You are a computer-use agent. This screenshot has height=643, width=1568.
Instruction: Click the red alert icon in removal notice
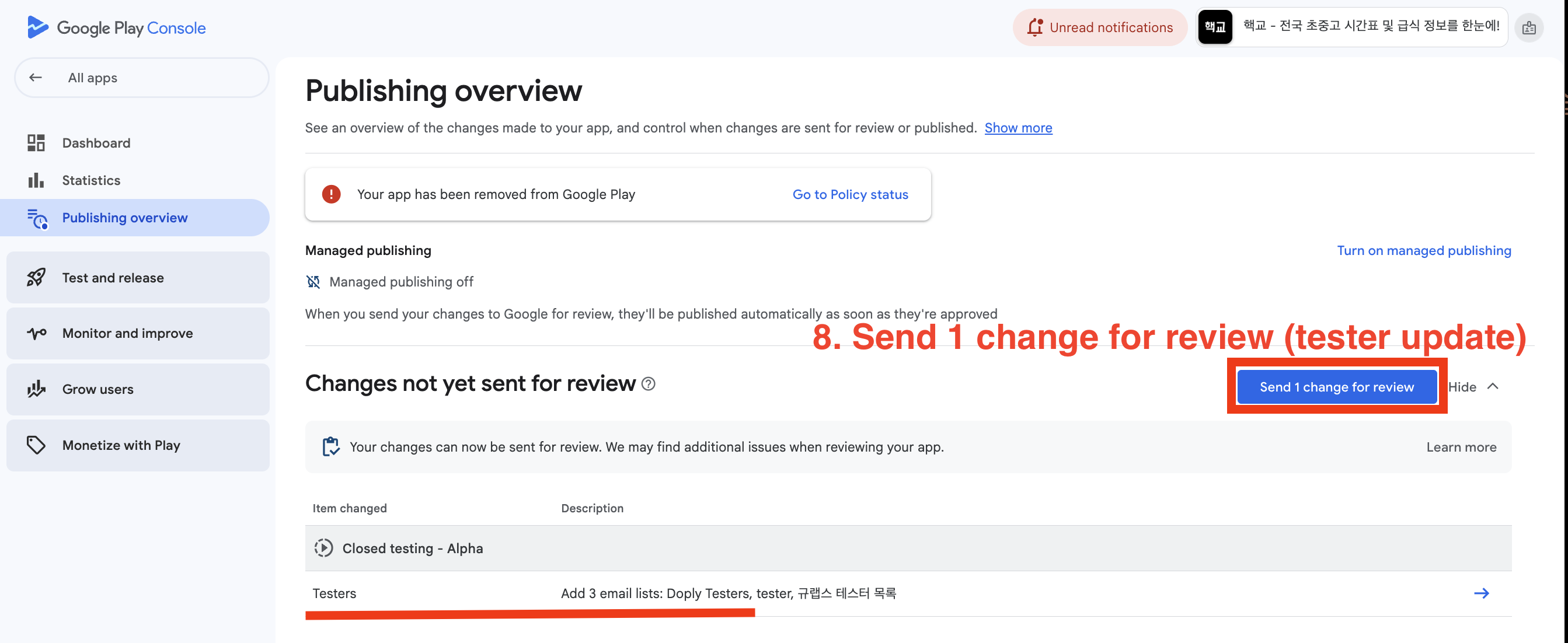coord(331,194)
